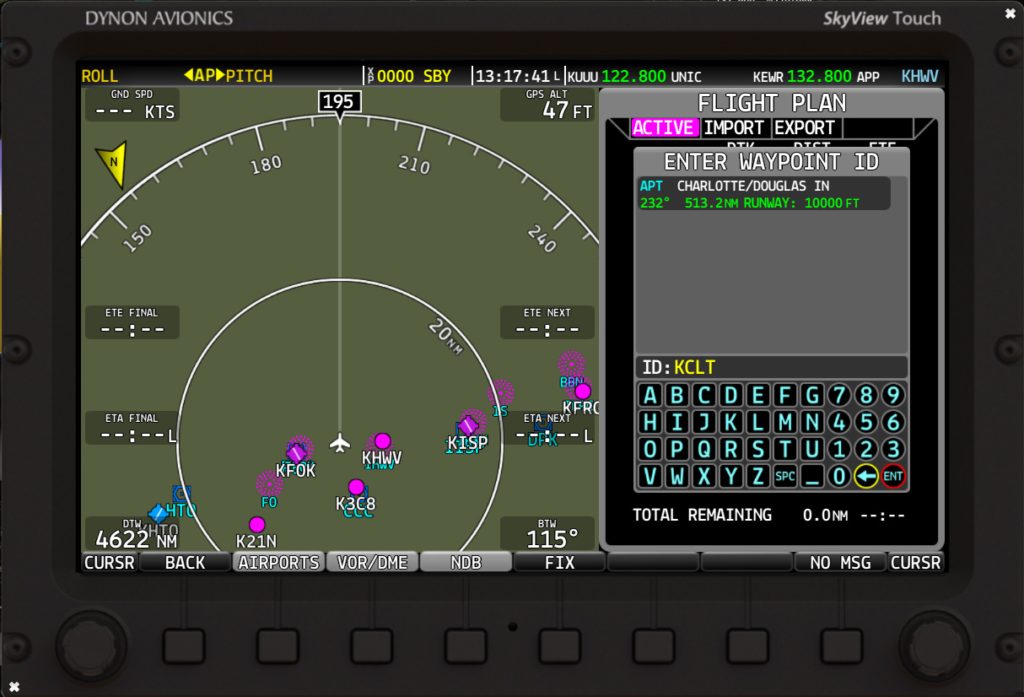
Task: Tap the K21N airport magenta dot
Action: [257, 524]
